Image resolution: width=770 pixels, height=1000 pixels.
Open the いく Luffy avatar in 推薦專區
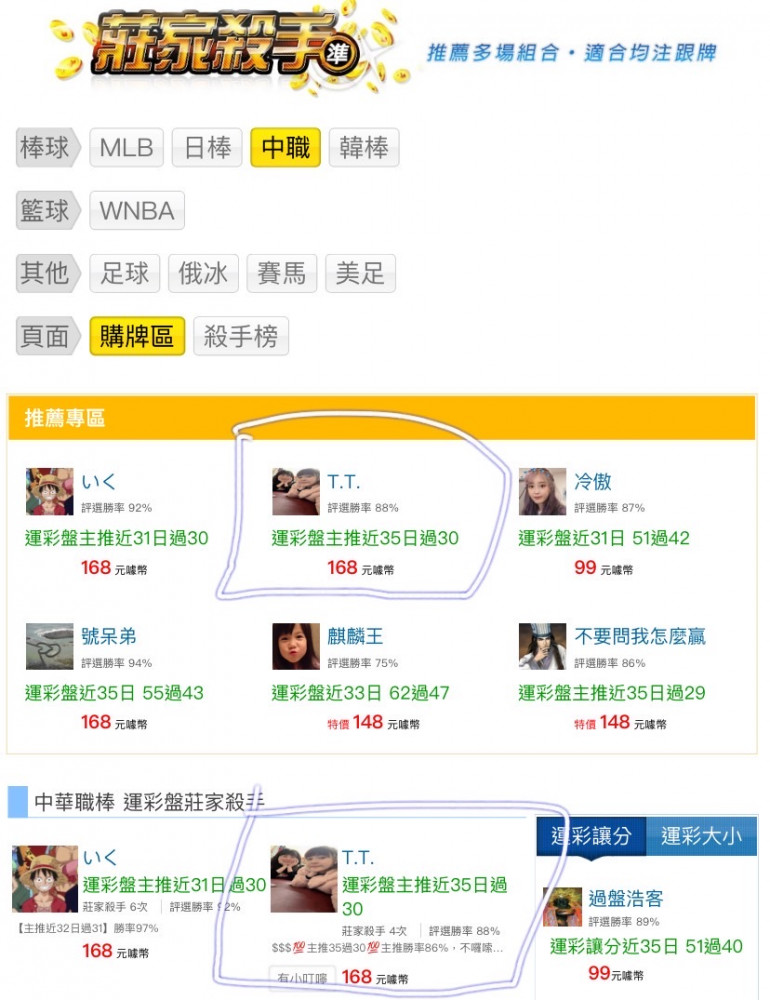point(49,492)
